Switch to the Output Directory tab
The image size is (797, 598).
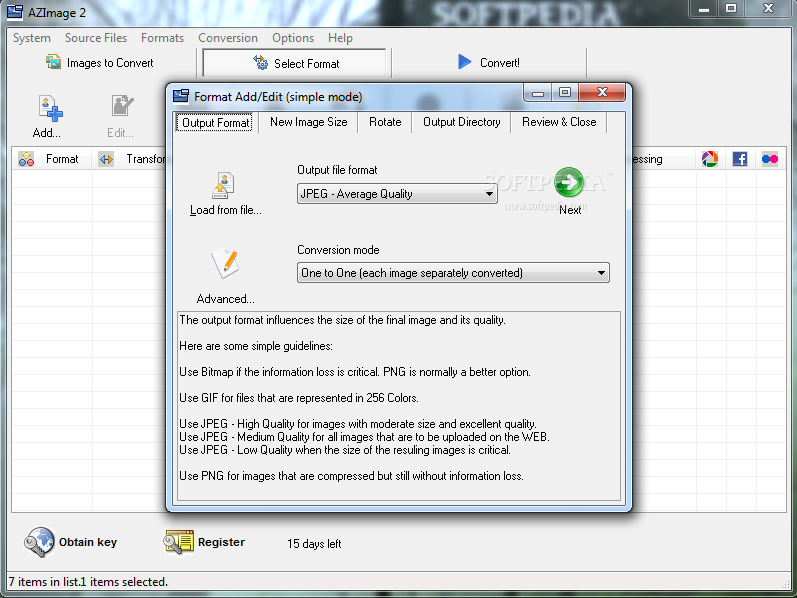462,122
